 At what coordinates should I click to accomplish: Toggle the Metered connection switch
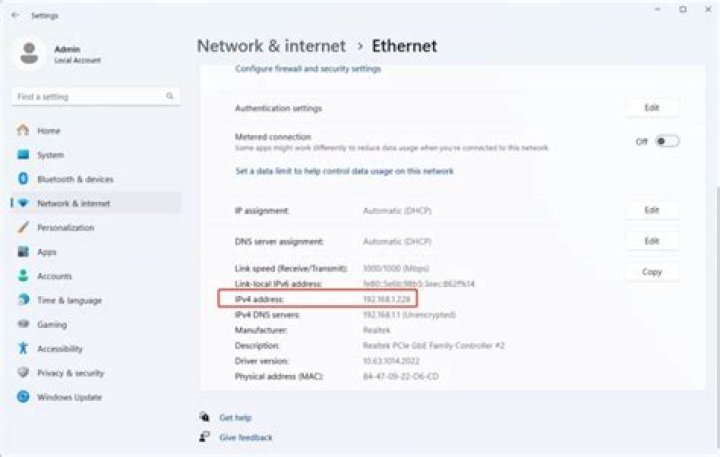click(x=667, y=141)
